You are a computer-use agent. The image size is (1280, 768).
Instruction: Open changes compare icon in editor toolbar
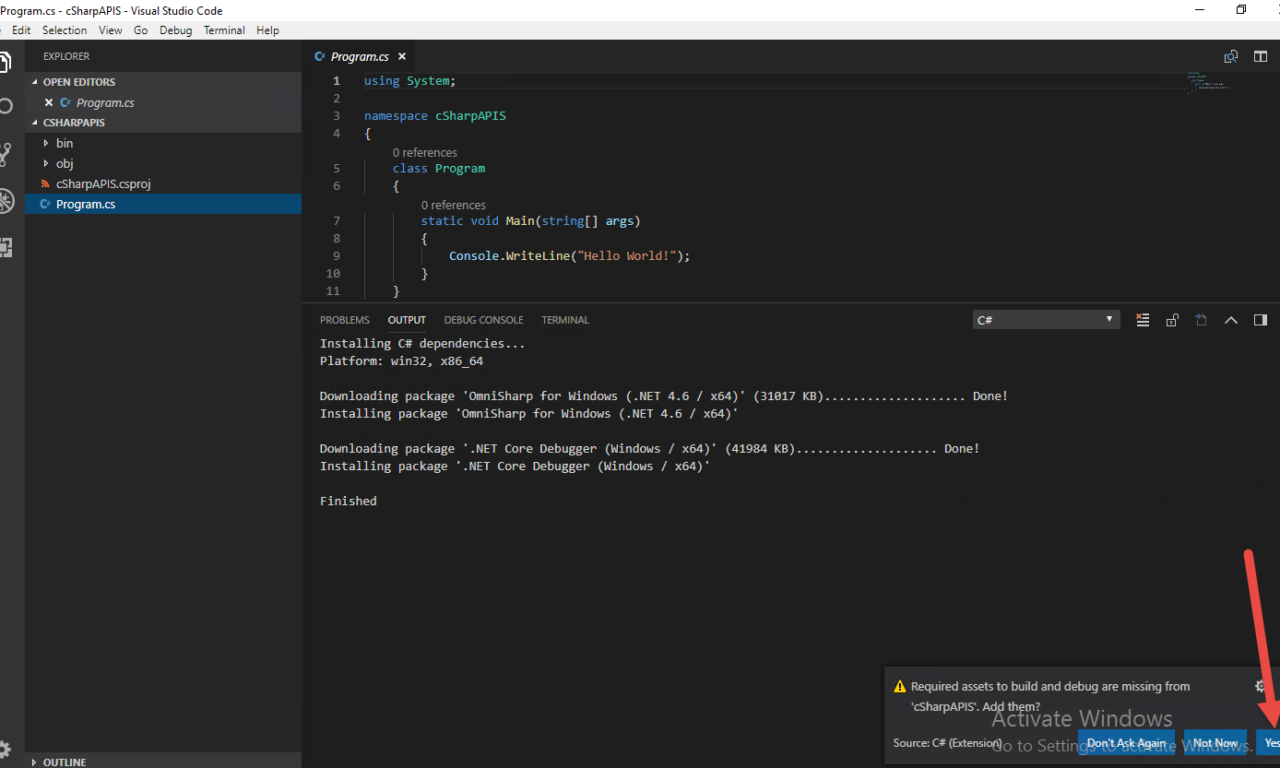click(1231, 57)
